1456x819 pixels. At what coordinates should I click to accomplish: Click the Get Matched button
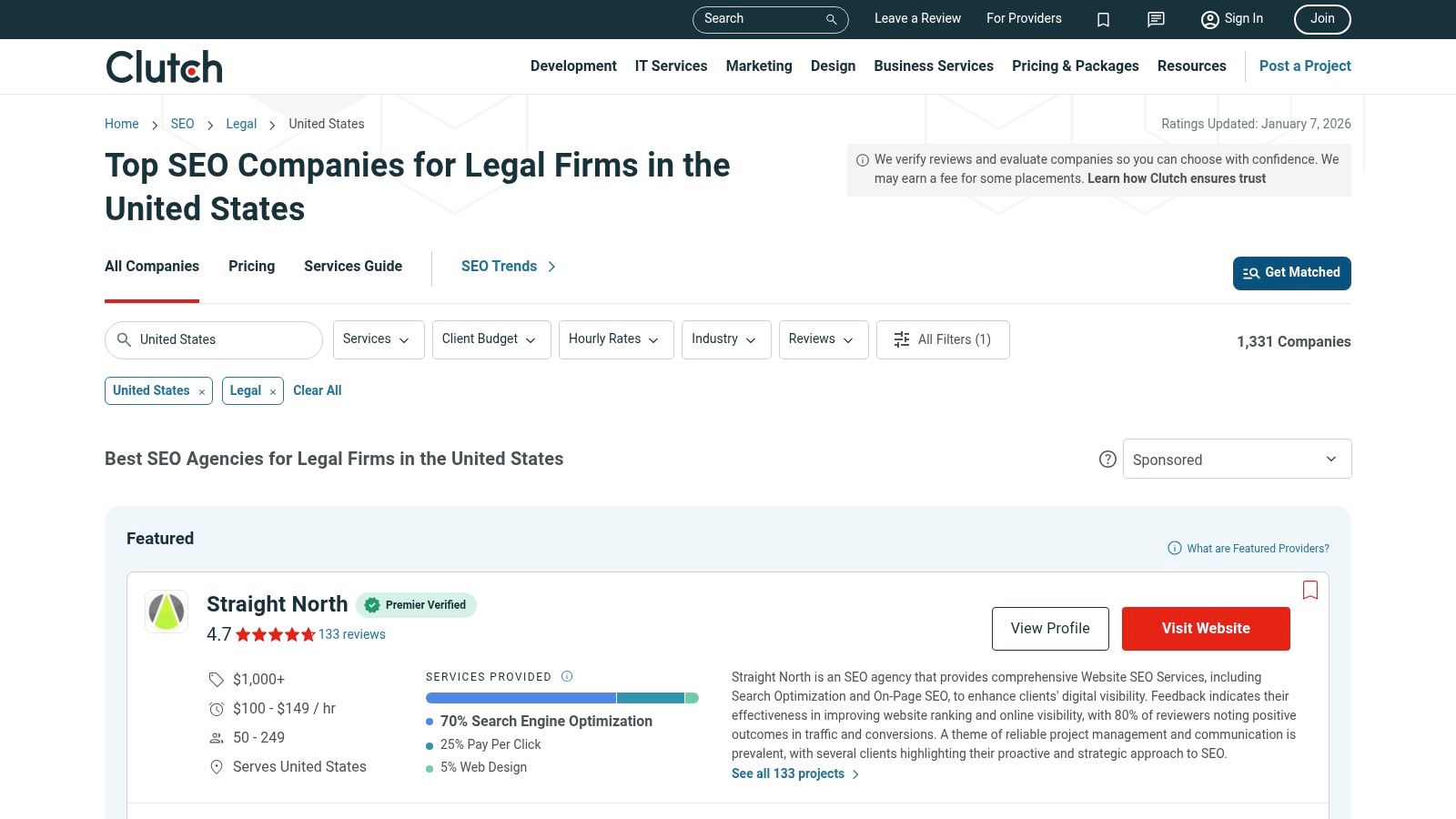(1291, 273)
